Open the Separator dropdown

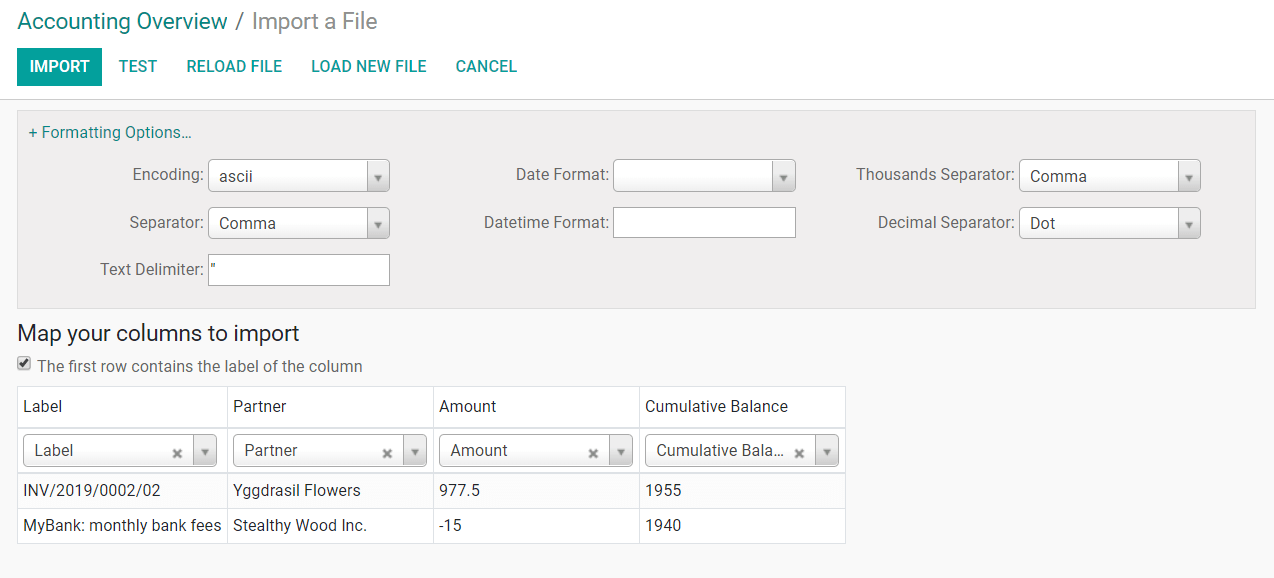[378, 222]
